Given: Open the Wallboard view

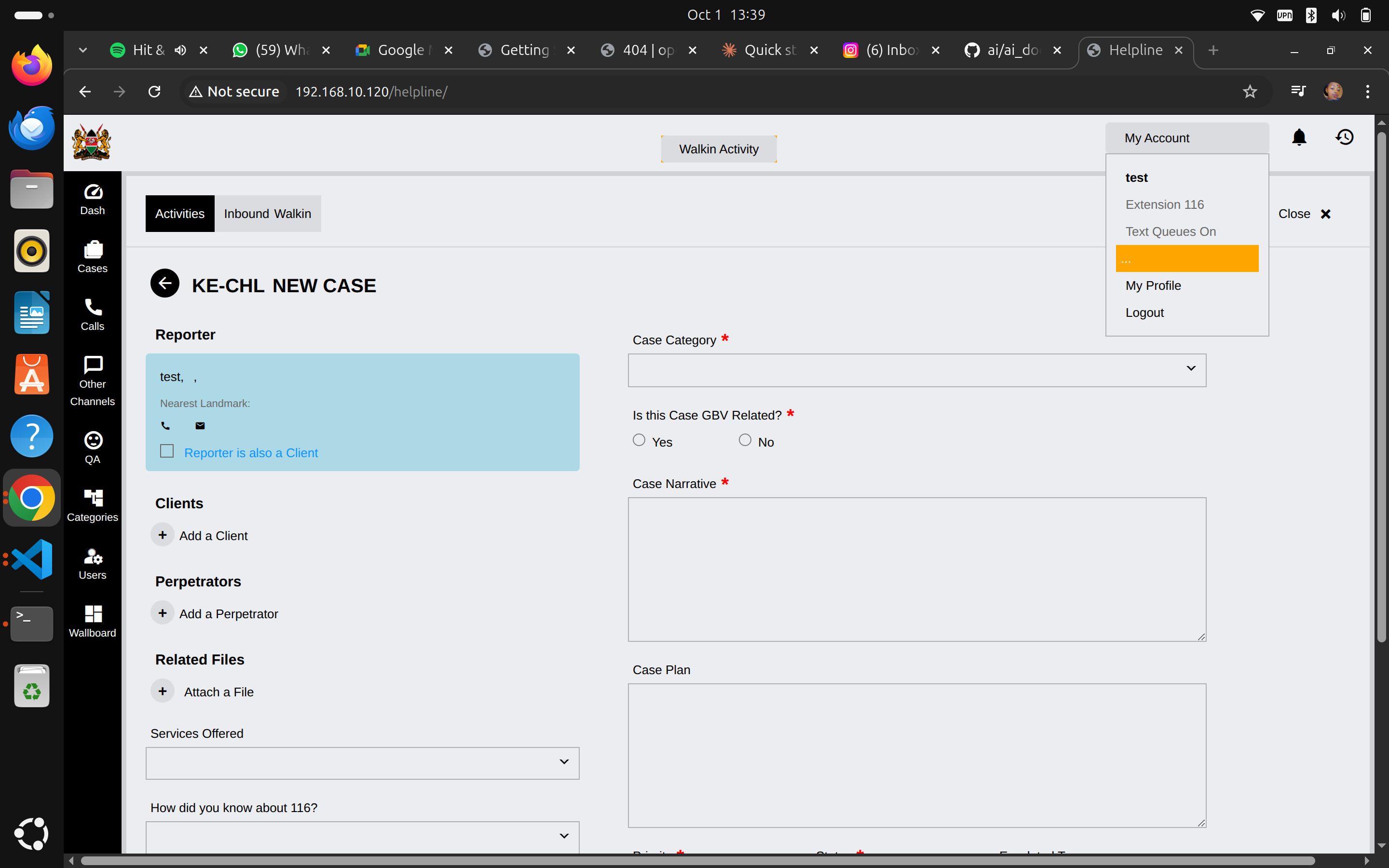Looking at the screenshot, I should 93,620.
